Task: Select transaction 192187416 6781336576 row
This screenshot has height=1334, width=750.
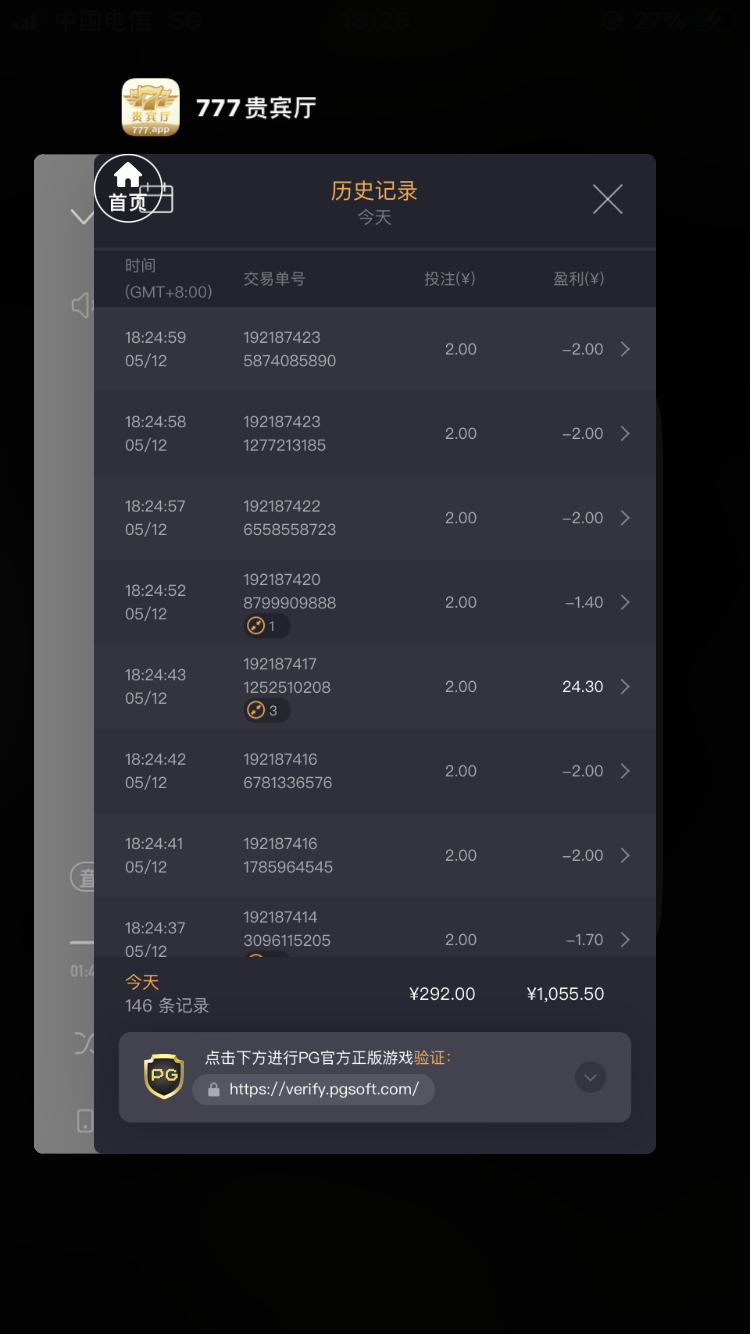Action: [x=375, y=771]
